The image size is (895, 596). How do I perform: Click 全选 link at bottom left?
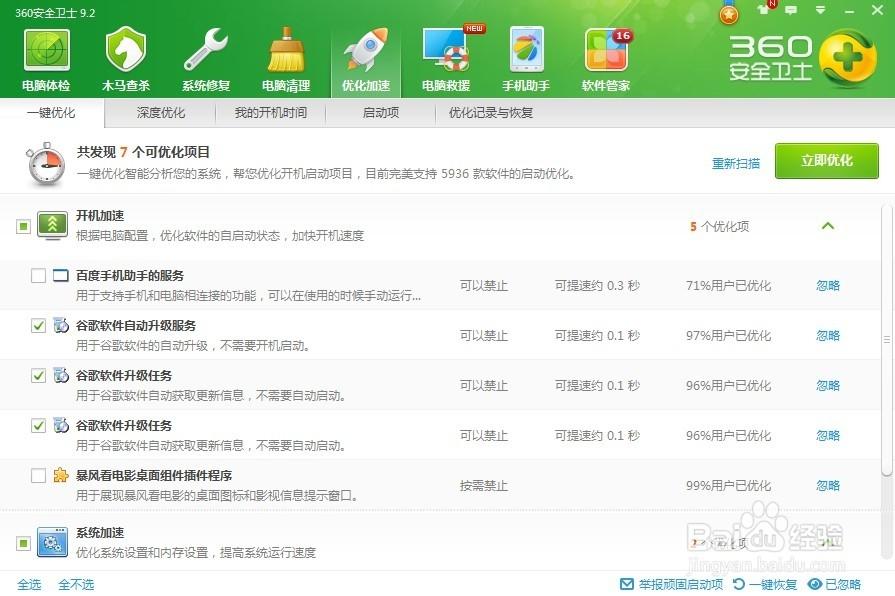pyautogui.click(x=29, y=584)
